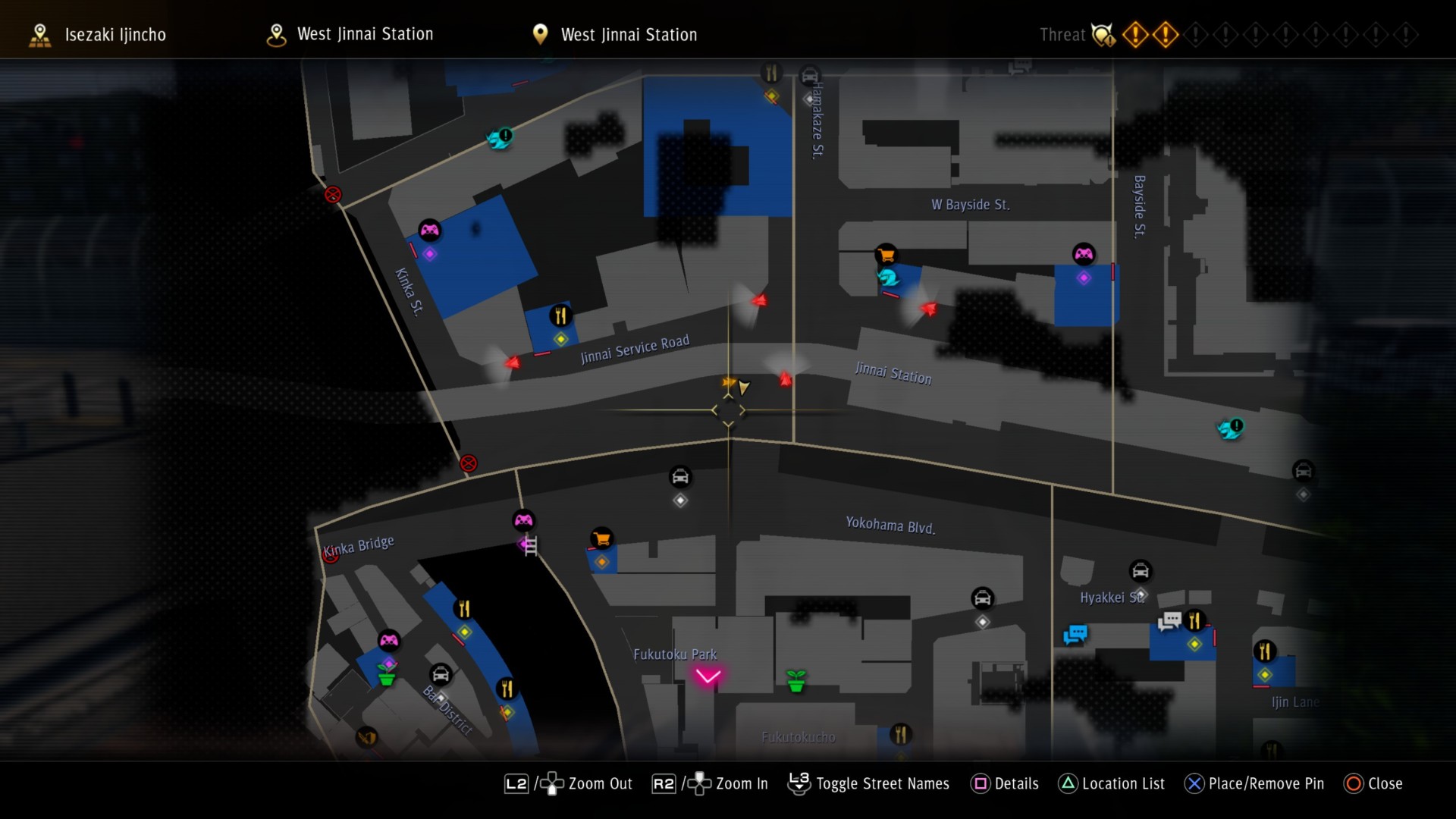The image size is (1456, 819).
Task: Click the red blocked-road marker on Kinka St.
Action: click(x=333, y=195)
